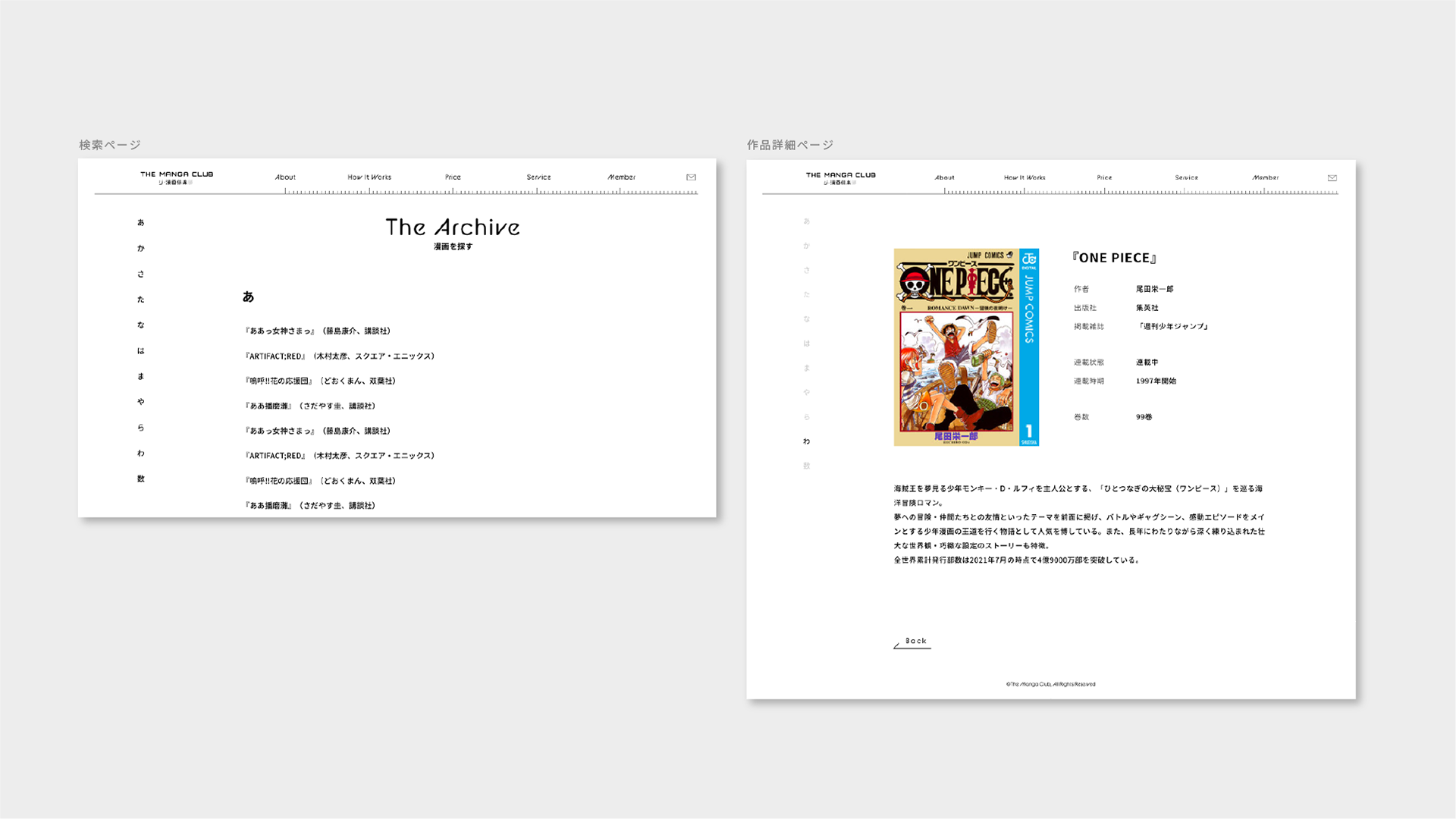Open How It Works on search page
The image size is (1456, 819).
pyautogui.click(x=369, y=177)
